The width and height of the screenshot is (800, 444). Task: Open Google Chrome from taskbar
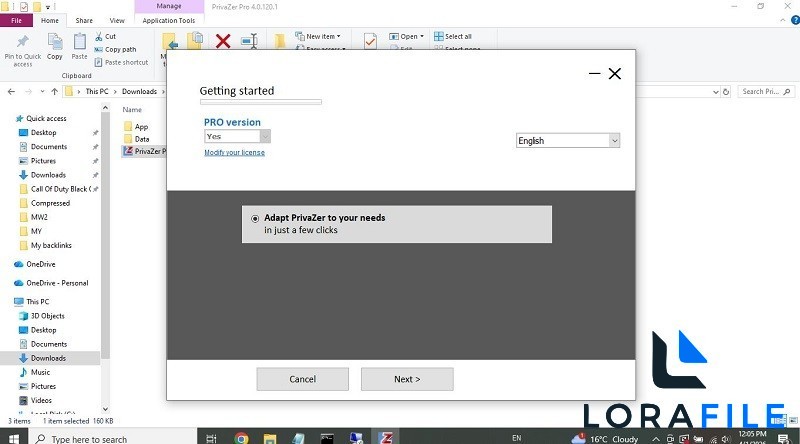(x=241, y=438)
